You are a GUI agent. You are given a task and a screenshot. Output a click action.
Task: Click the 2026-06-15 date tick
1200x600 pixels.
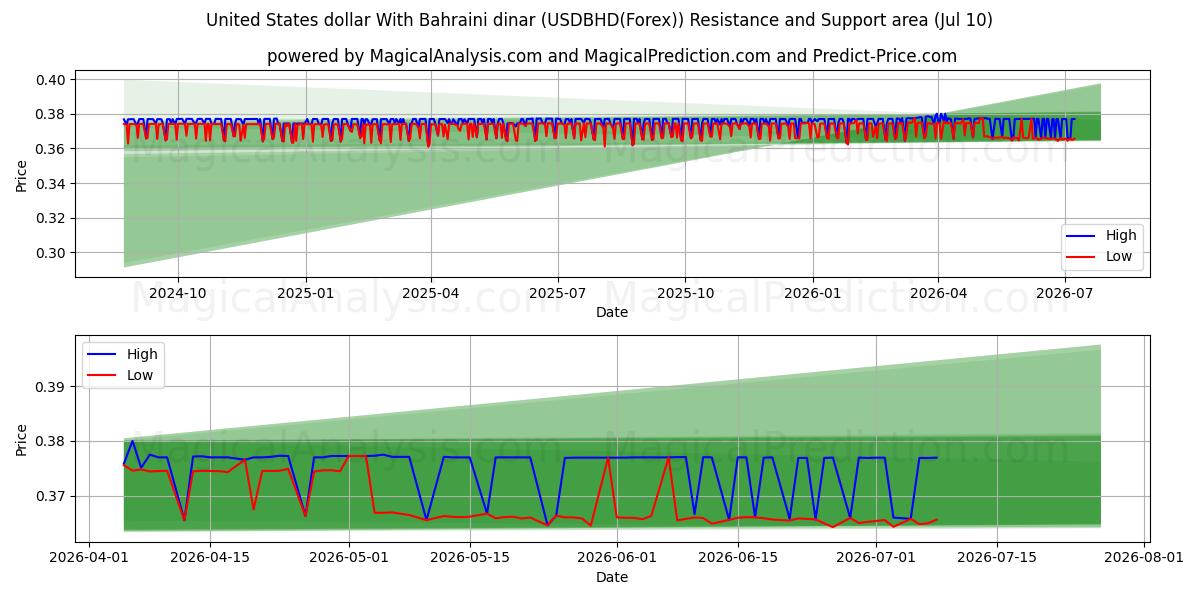[x=738, y=558]
